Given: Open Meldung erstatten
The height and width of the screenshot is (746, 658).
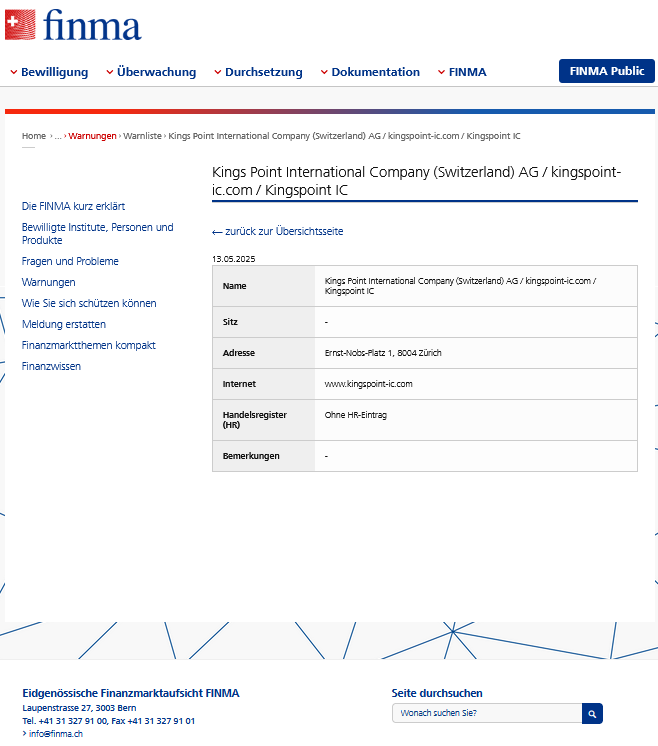Looking at the screenshot, I should [x=64, y=324].
